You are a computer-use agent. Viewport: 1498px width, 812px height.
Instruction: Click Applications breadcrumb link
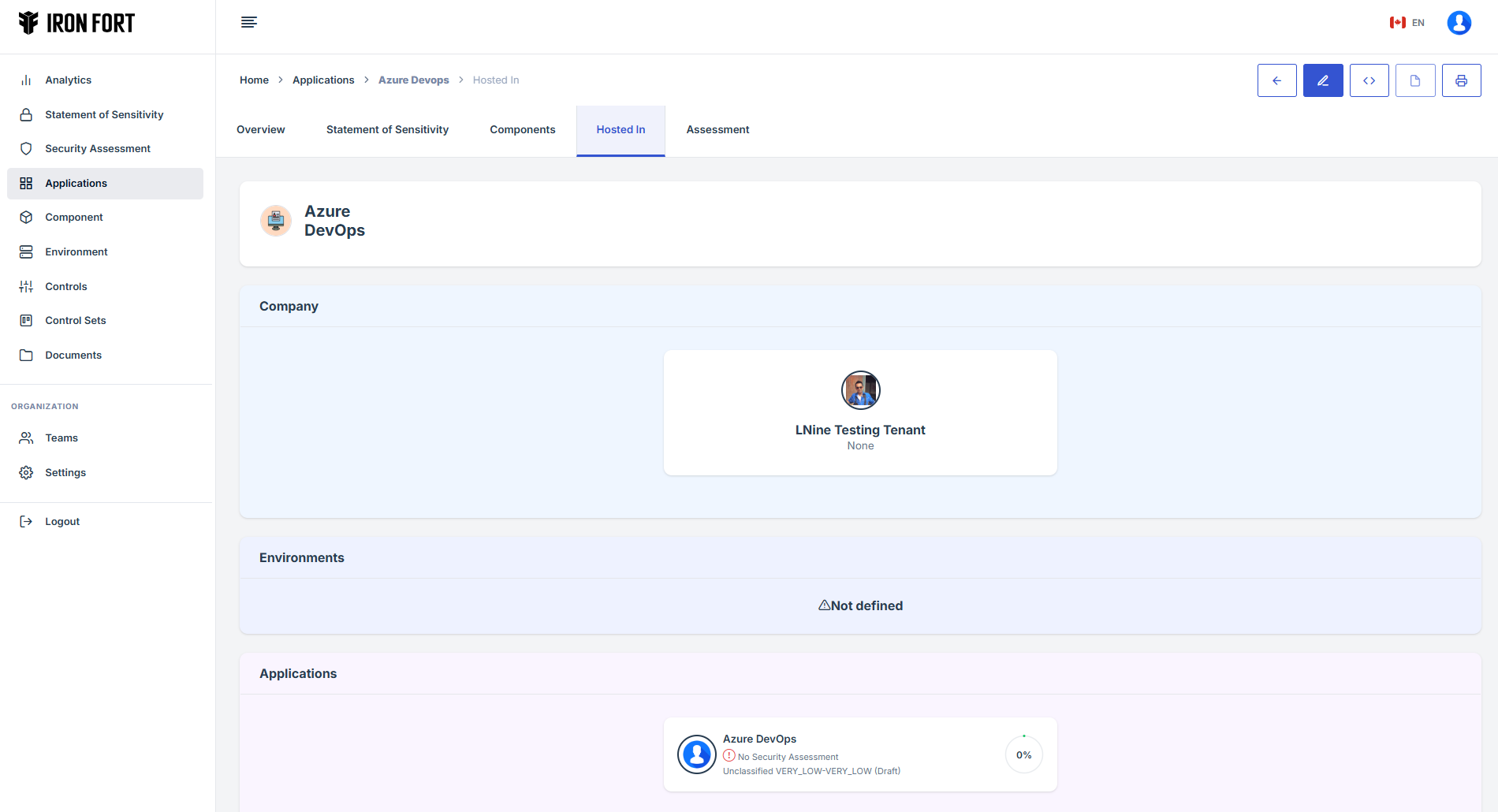[323, 80]
